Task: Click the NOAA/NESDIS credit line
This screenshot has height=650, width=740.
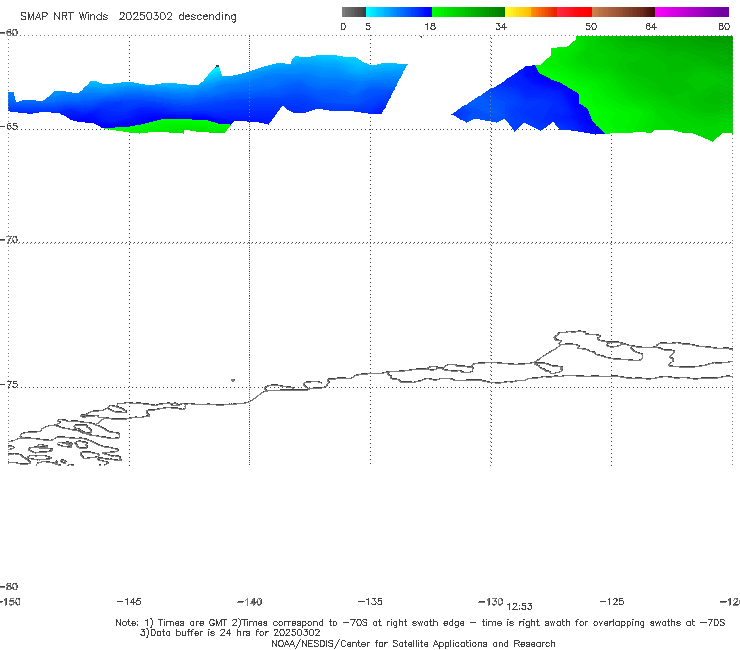Action: pyautogui.click(x=413, y=644)
